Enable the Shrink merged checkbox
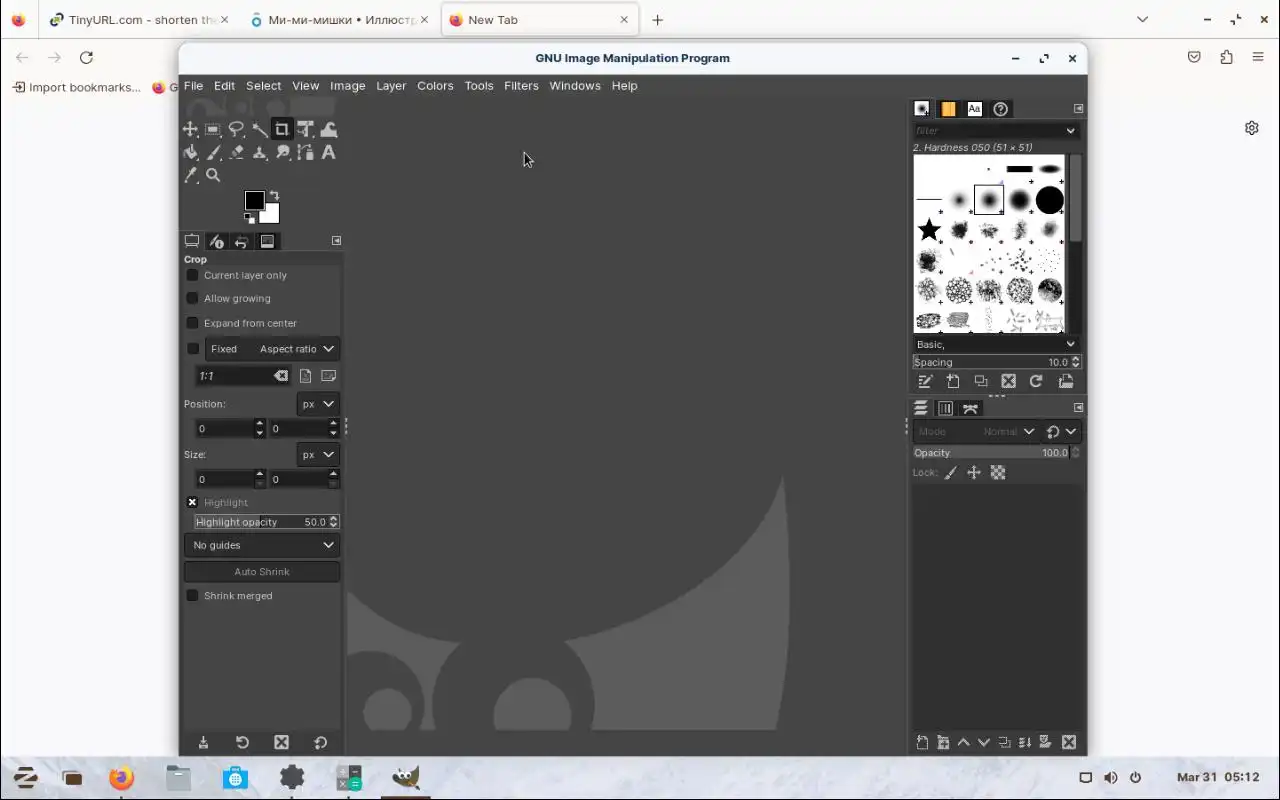 (x=193, y=596)
